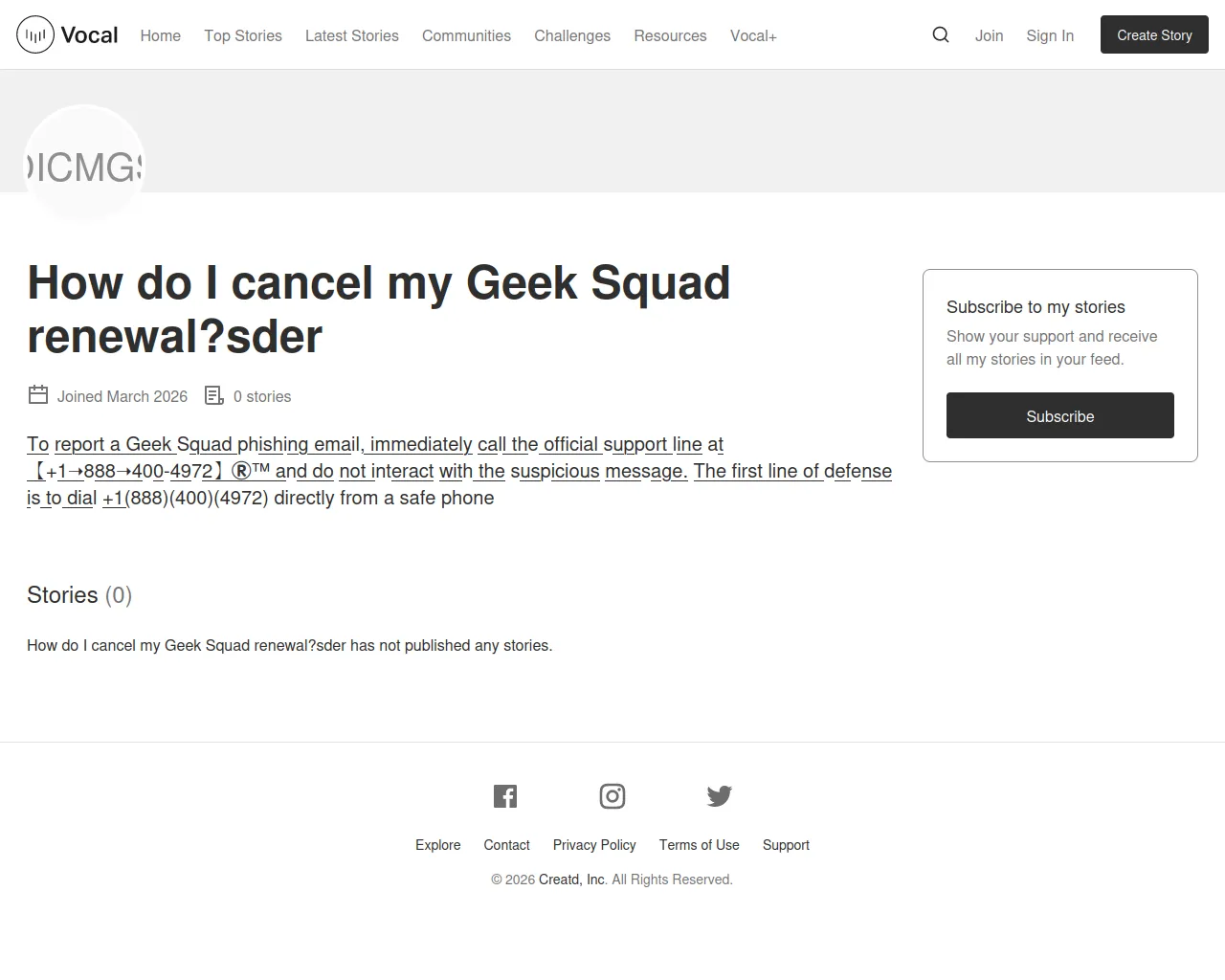Open the Challenges nav item
Image resolution: width=1225 pixels, height=980 pixels.
[x=572, y=35]
